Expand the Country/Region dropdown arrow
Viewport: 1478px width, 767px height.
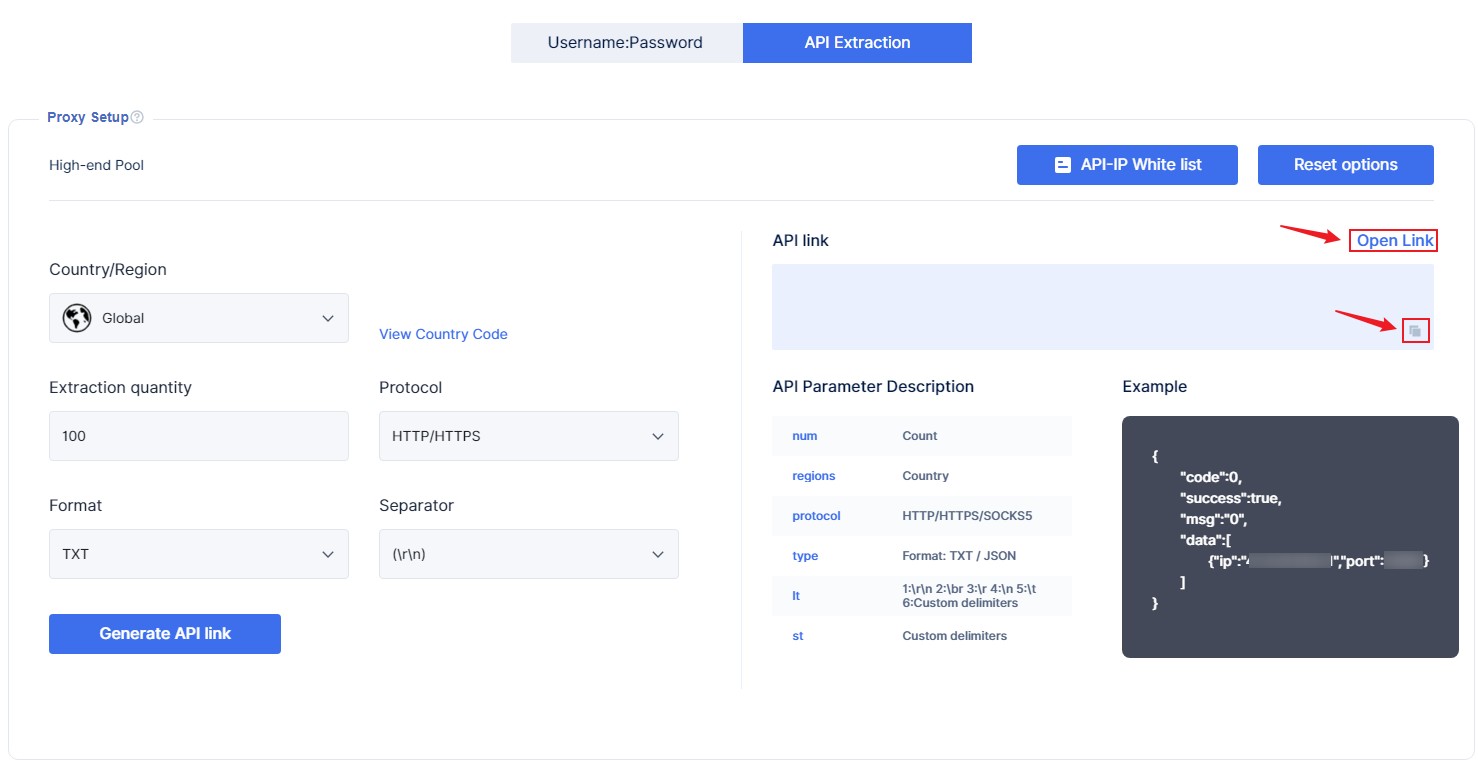[x=328, y=318]
